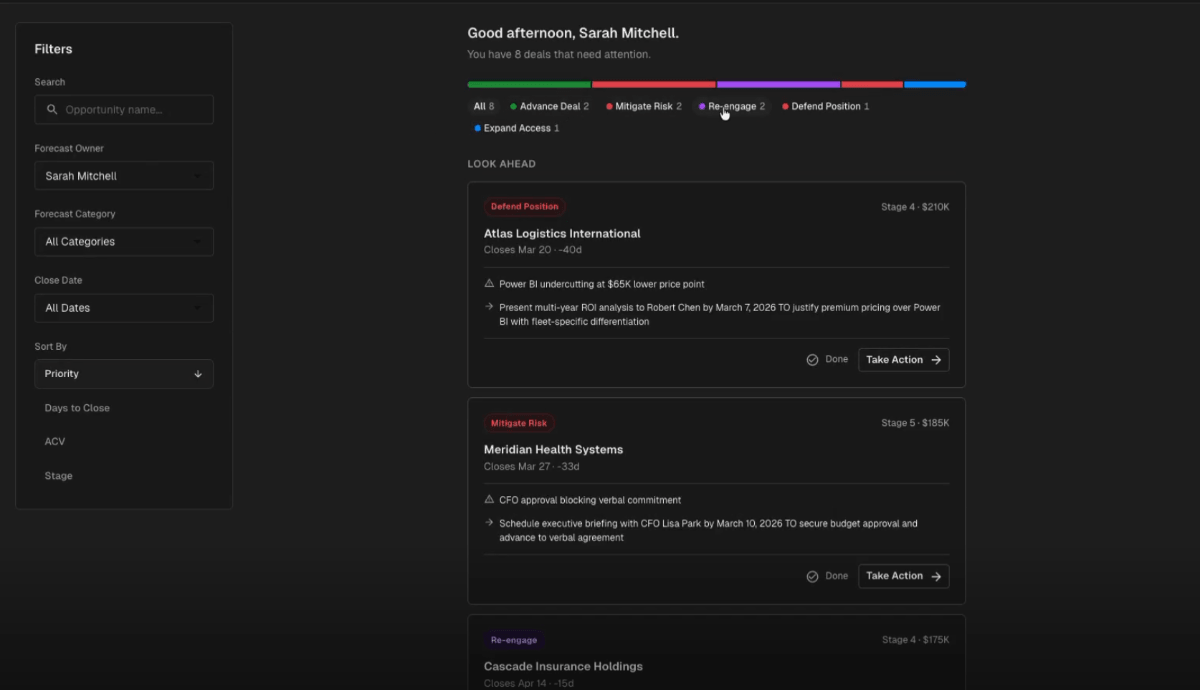Click the Mitigate Risk badge on Meridian card
The width and height of the screenshot is (1200, 690).
[x=519, y=423]
